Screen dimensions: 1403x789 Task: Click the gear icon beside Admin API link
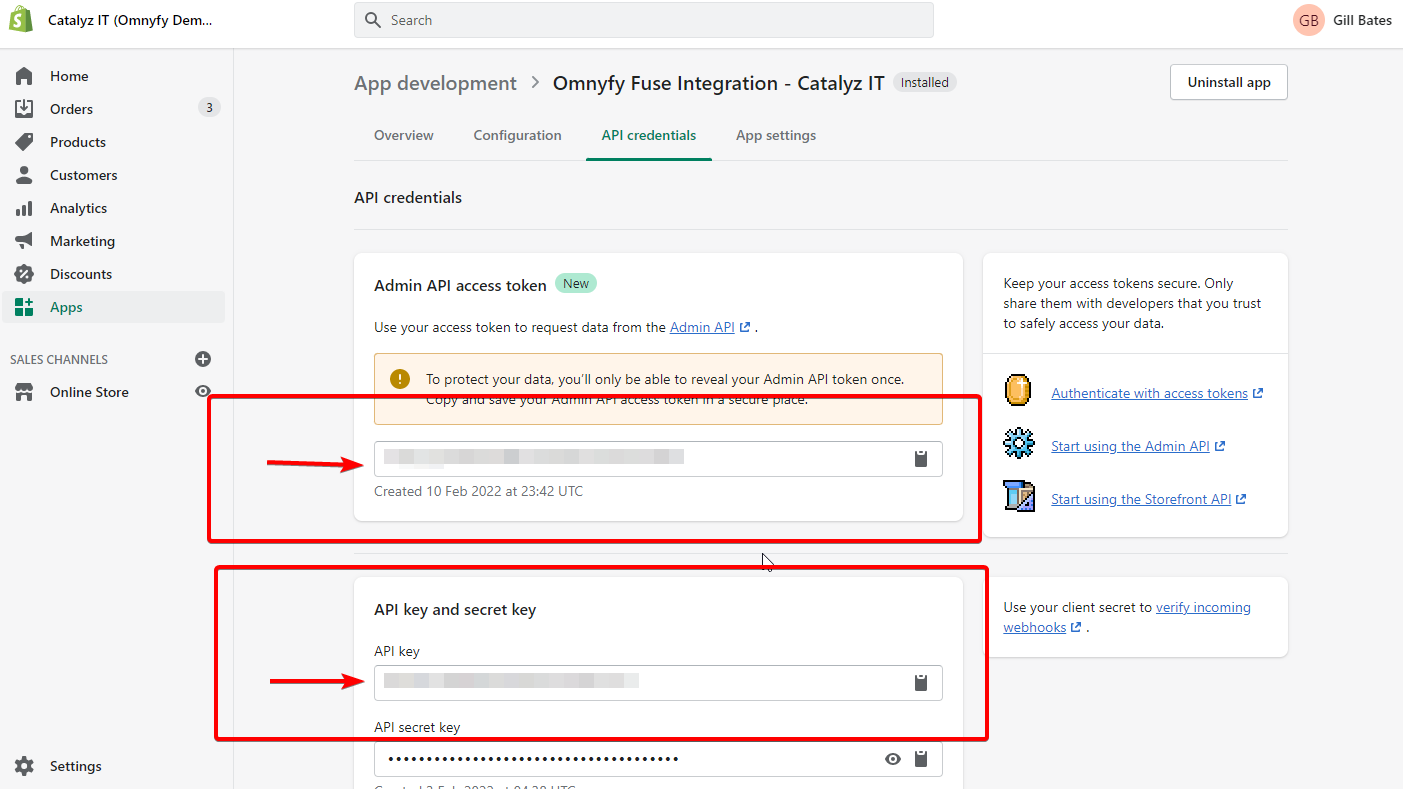point(1018,443)
